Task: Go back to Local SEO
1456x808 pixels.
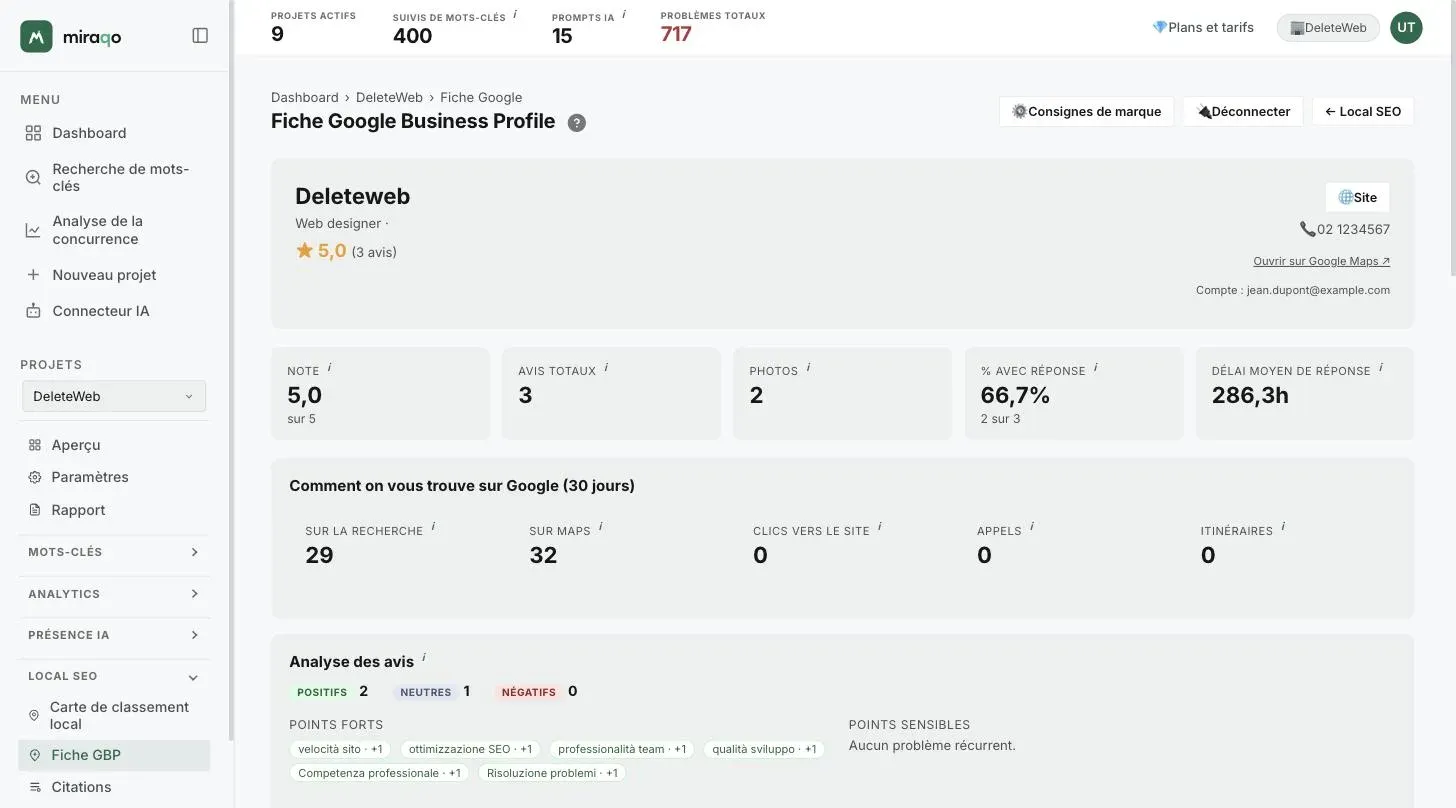Action: [1363, 111]
